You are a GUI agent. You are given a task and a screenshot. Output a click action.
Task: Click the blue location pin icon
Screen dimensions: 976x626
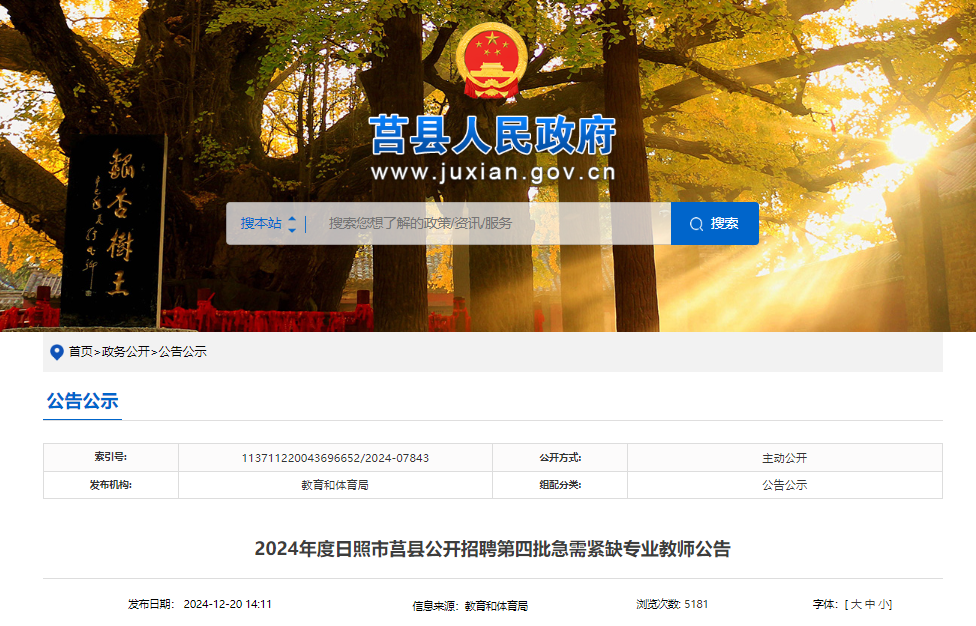tap(57, 352)
